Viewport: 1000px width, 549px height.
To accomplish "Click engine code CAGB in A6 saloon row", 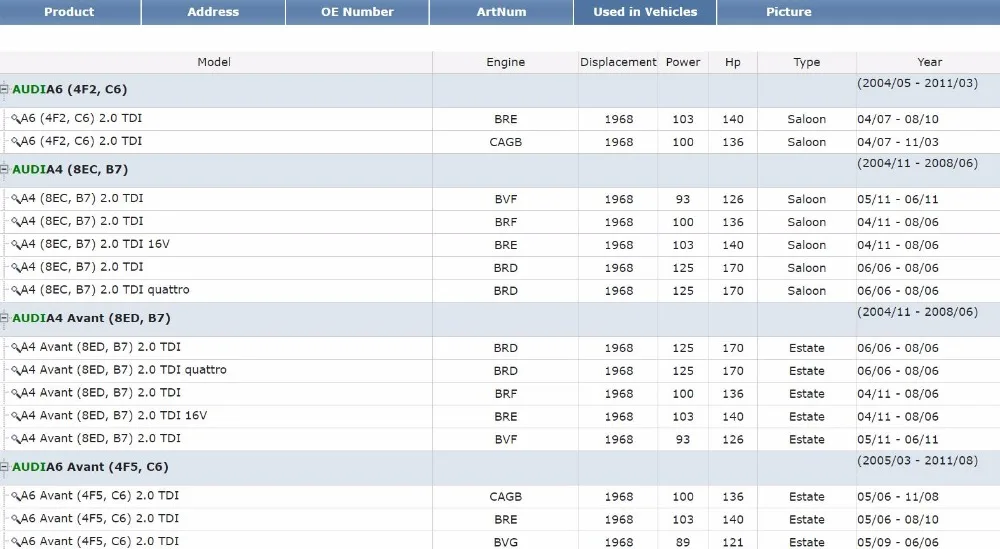I will [506, 142].
